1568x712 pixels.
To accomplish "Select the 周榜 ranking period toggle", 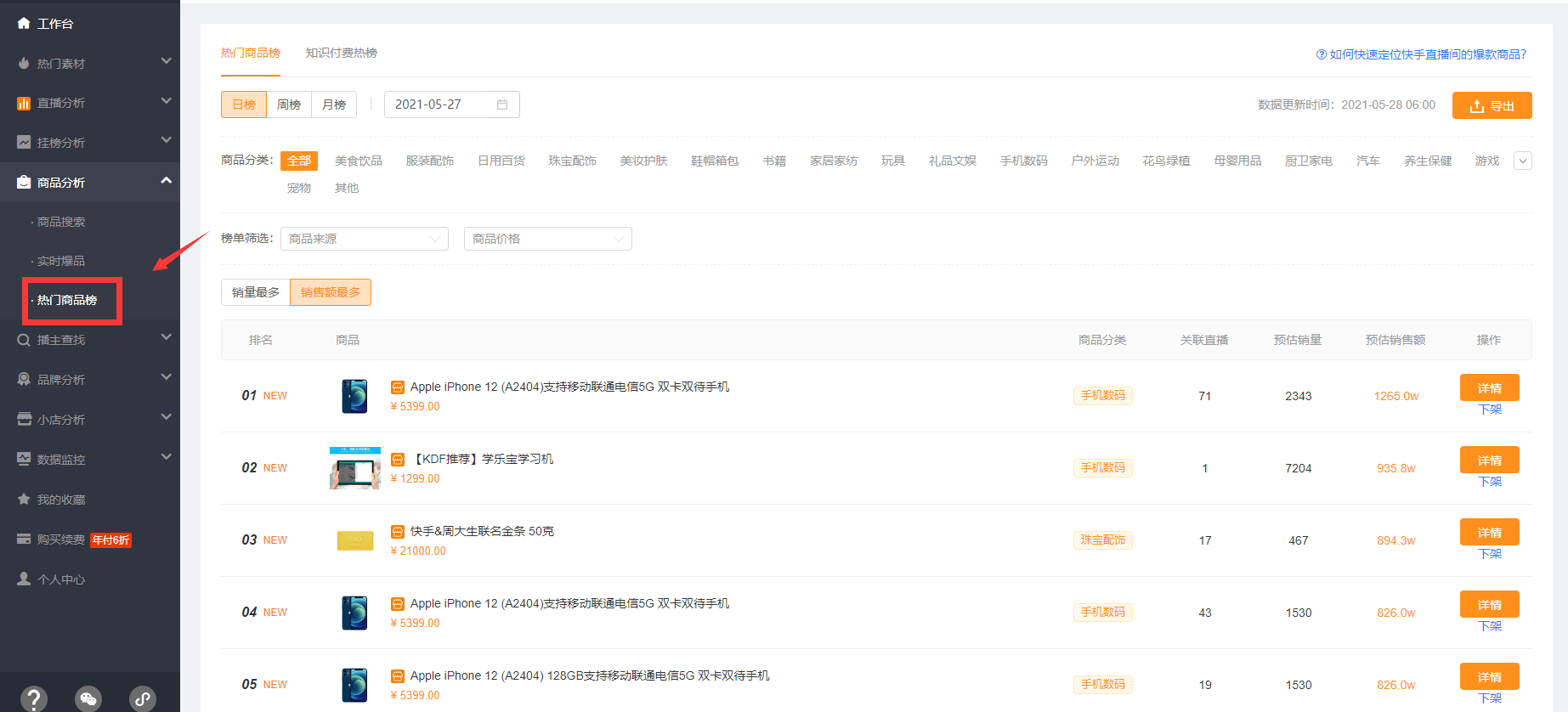I will tap(289, 105).
